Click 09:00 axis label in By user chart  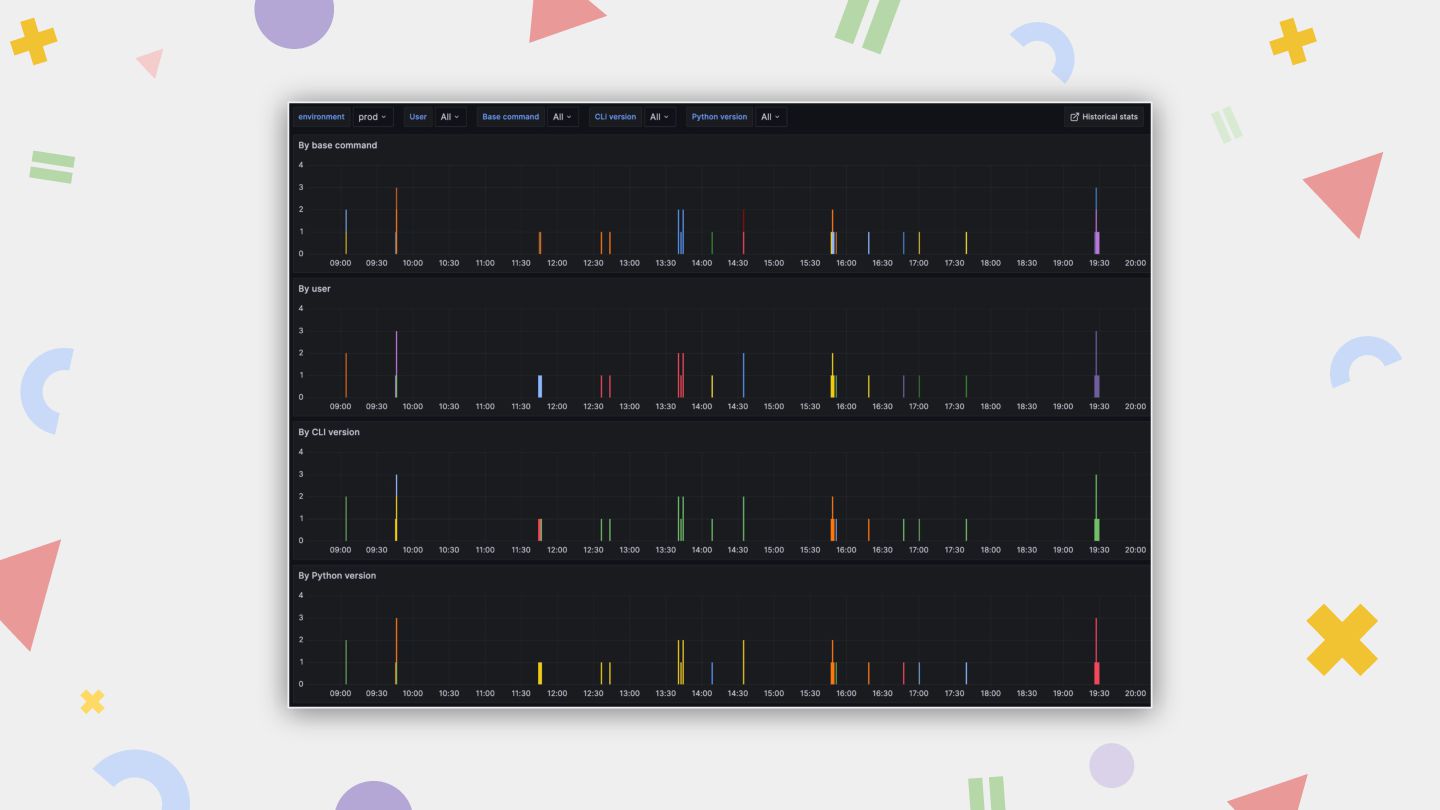pos(341,407)
